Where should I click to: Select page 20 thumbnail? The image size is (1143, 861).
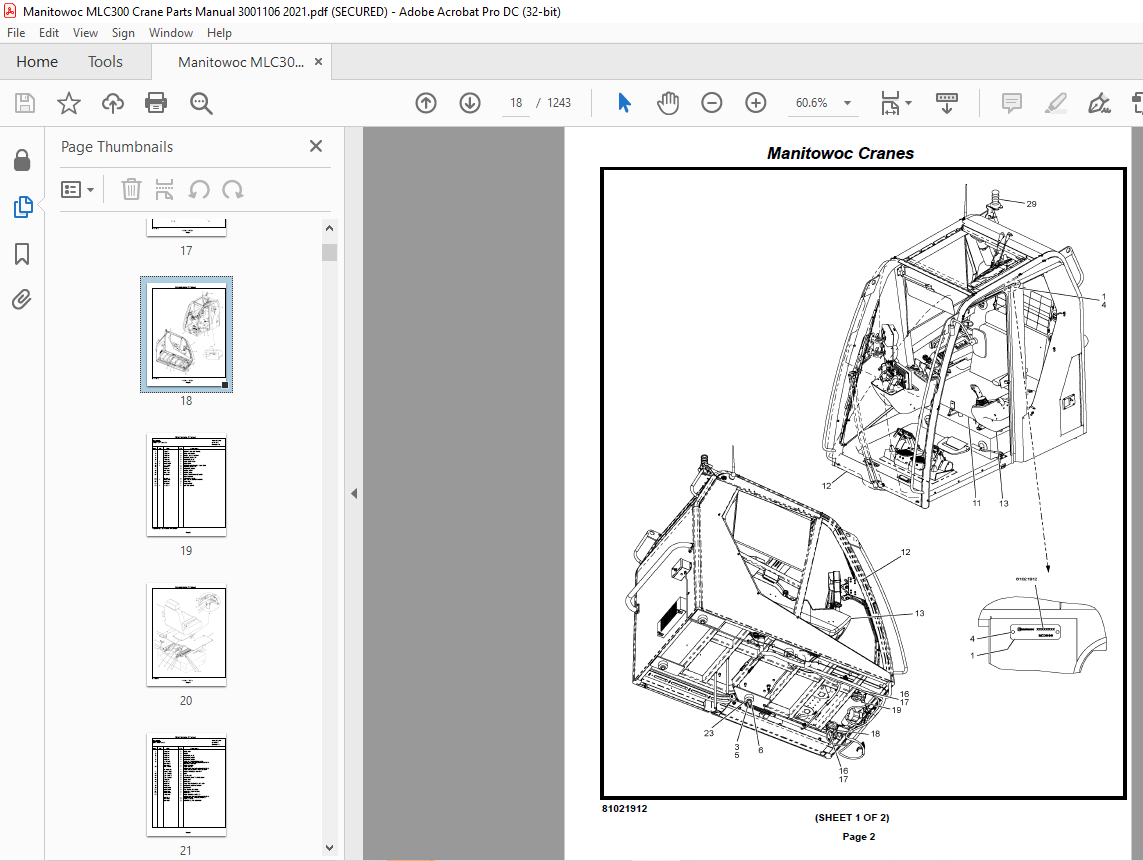pos(187,635)
